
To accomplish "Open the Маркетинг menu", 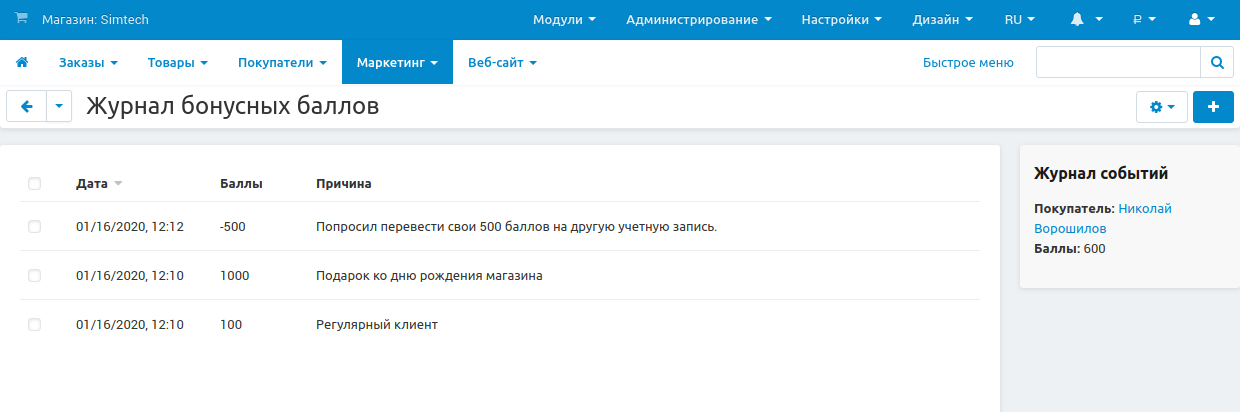I will point(397,63).
